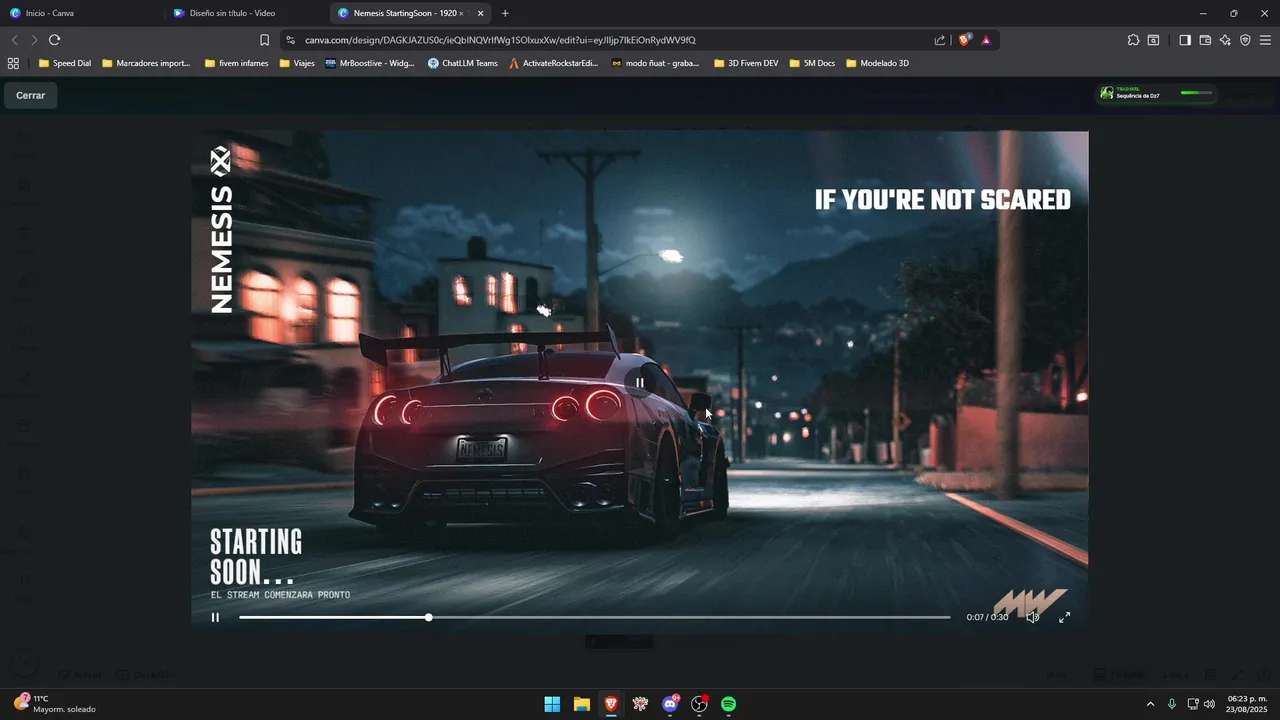Toggle the browser sidebar panel icon

1185,40
